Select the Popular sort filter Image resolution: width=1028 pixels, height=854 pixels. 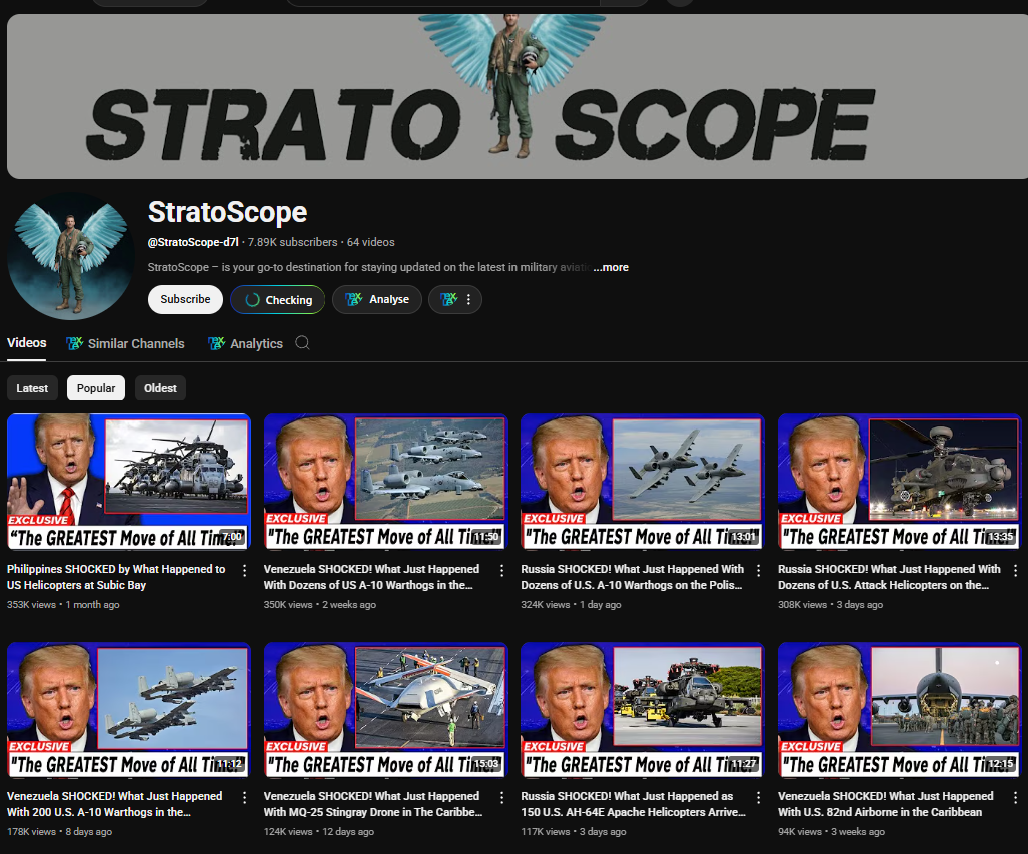click(x=96, y=388)
